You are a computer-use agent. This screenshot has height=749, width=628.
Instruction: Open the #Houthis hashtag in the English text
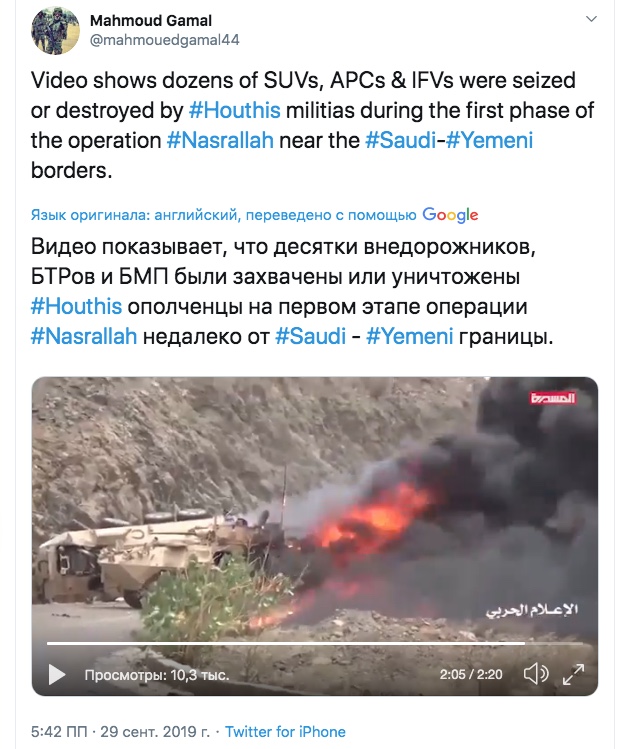click(x=234, y=110)
